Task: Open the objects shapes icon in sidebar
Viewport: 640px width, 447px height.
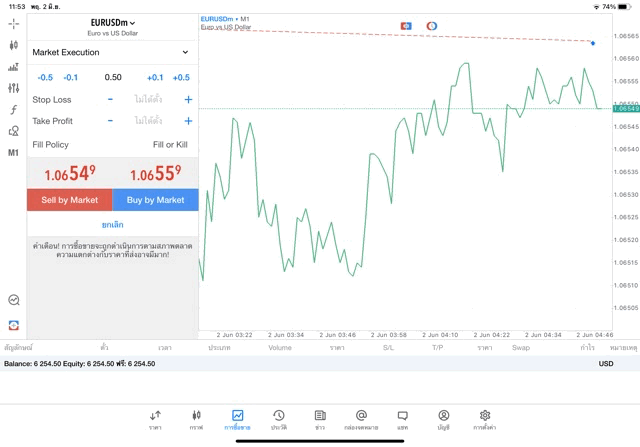Action: pos(13,131)
